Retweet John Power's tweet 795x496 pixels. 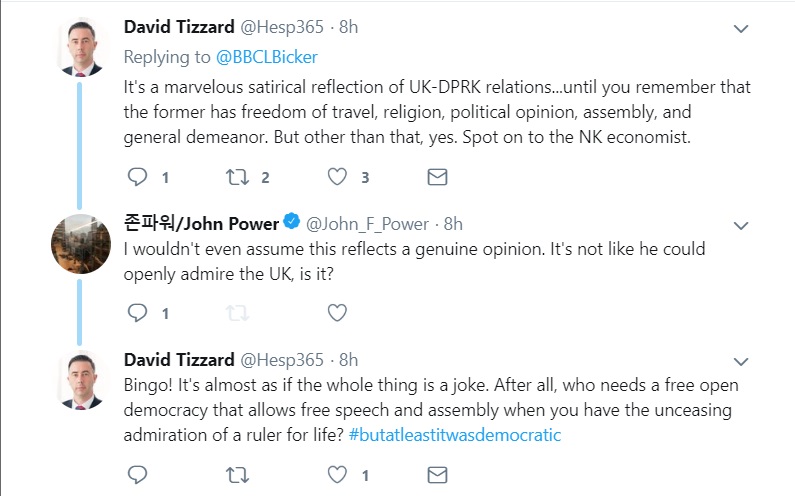coord(237,313)
